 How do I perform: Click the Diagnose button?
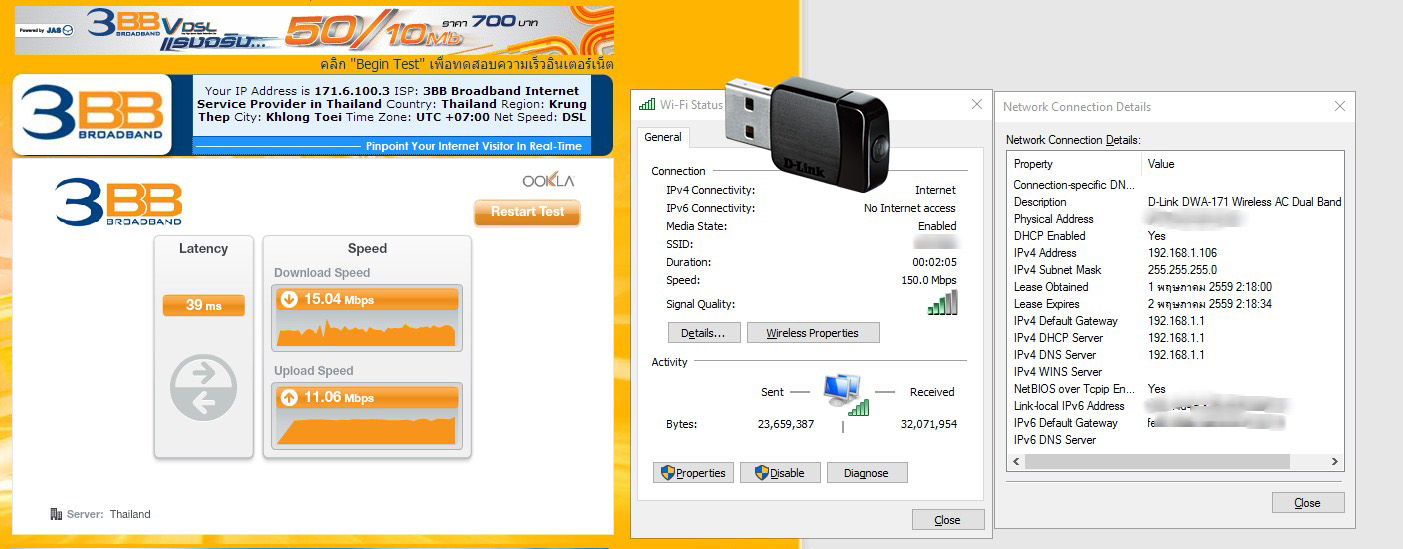click(867, 473)
